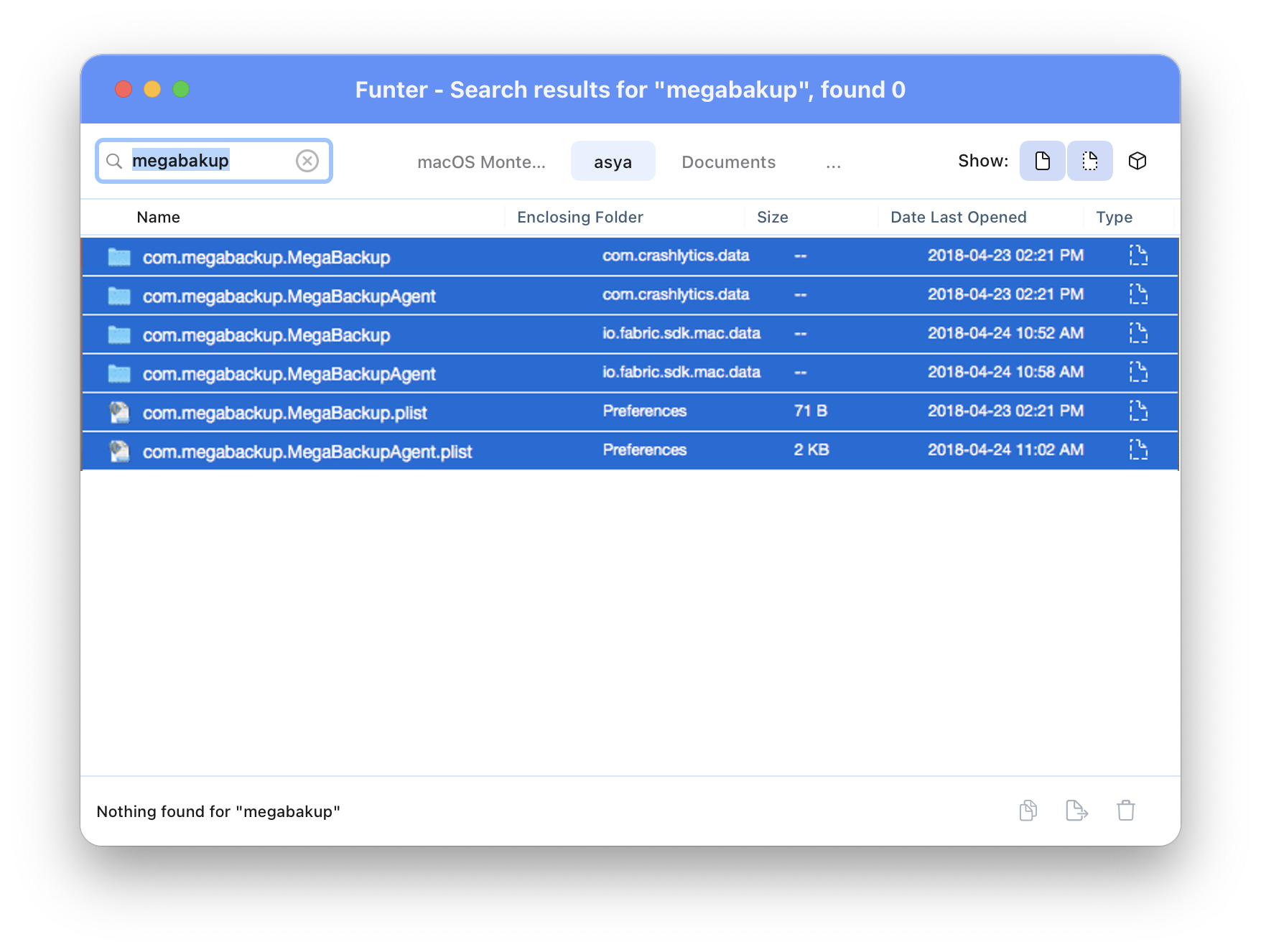Select the macOS Monte... location tab
The width and height of the screenshot is (1261, 952).
[x=481, y=162]
